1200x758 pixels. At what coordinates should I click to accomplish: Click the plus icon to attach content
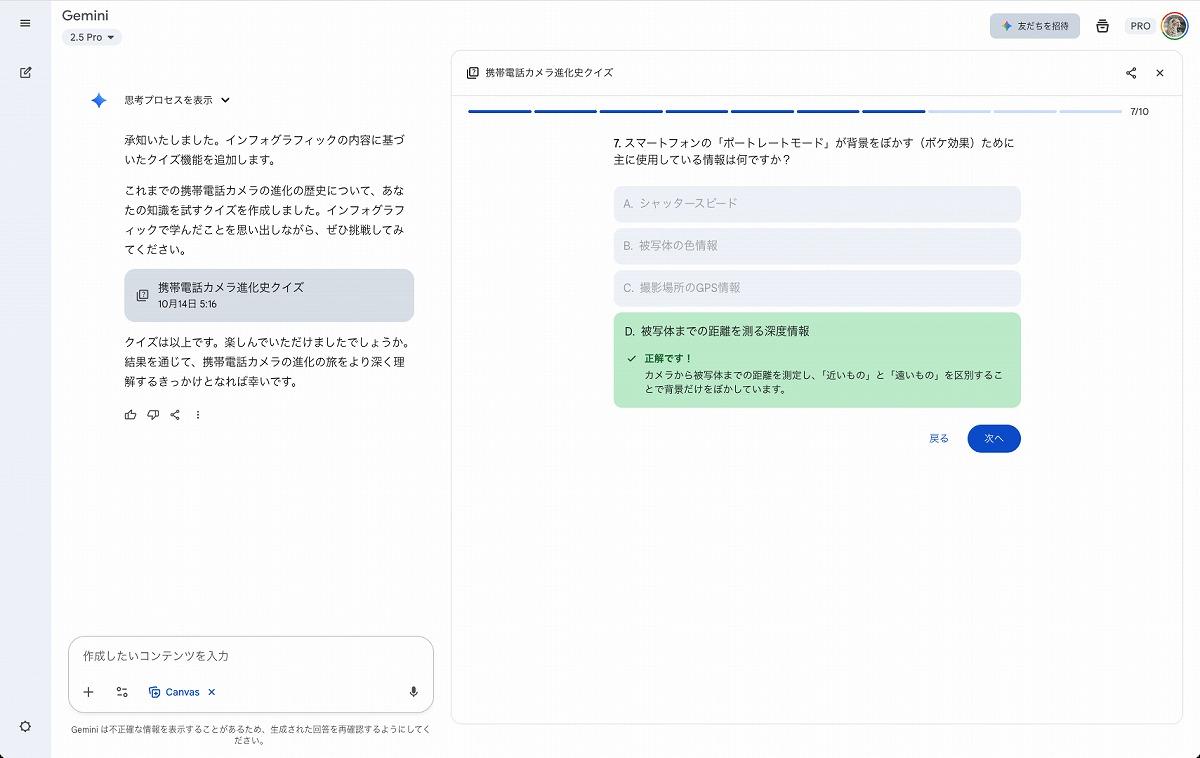[88, 691]
